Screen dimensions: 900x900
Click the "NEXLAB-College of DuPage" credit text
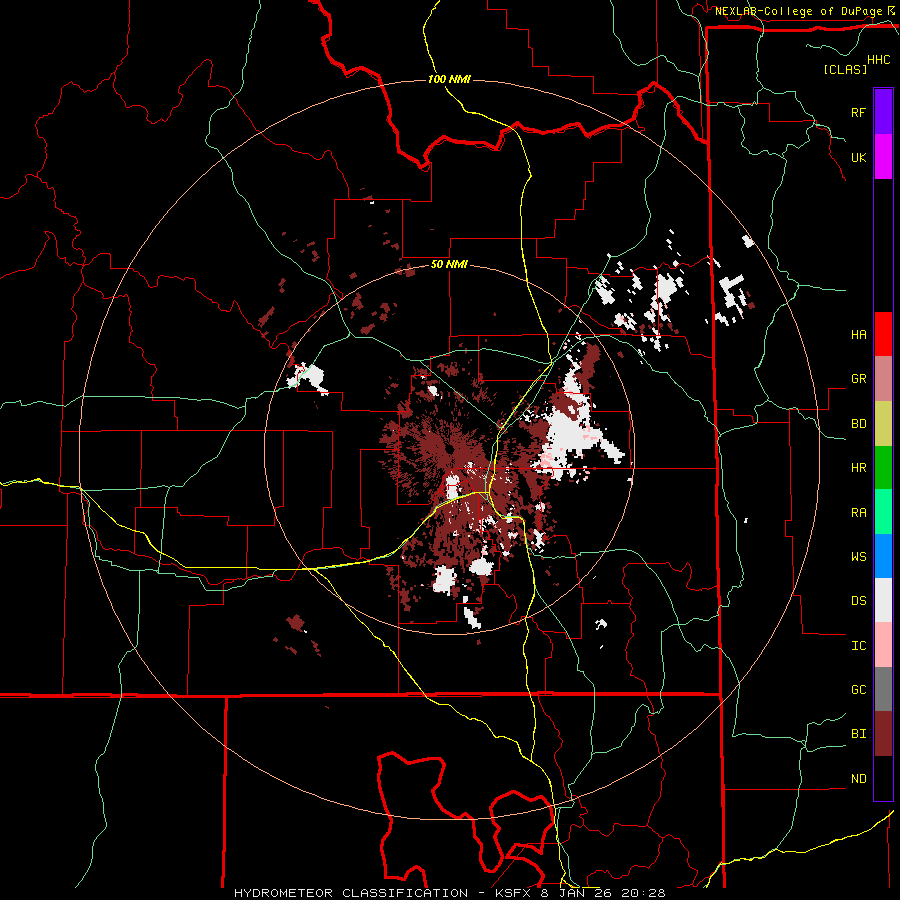pos(798,11)
